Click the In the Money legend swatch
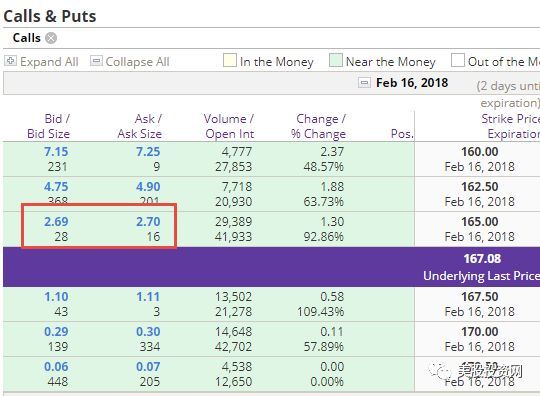The height and width of the screenshot is (396, 540). tap(230, 60)
